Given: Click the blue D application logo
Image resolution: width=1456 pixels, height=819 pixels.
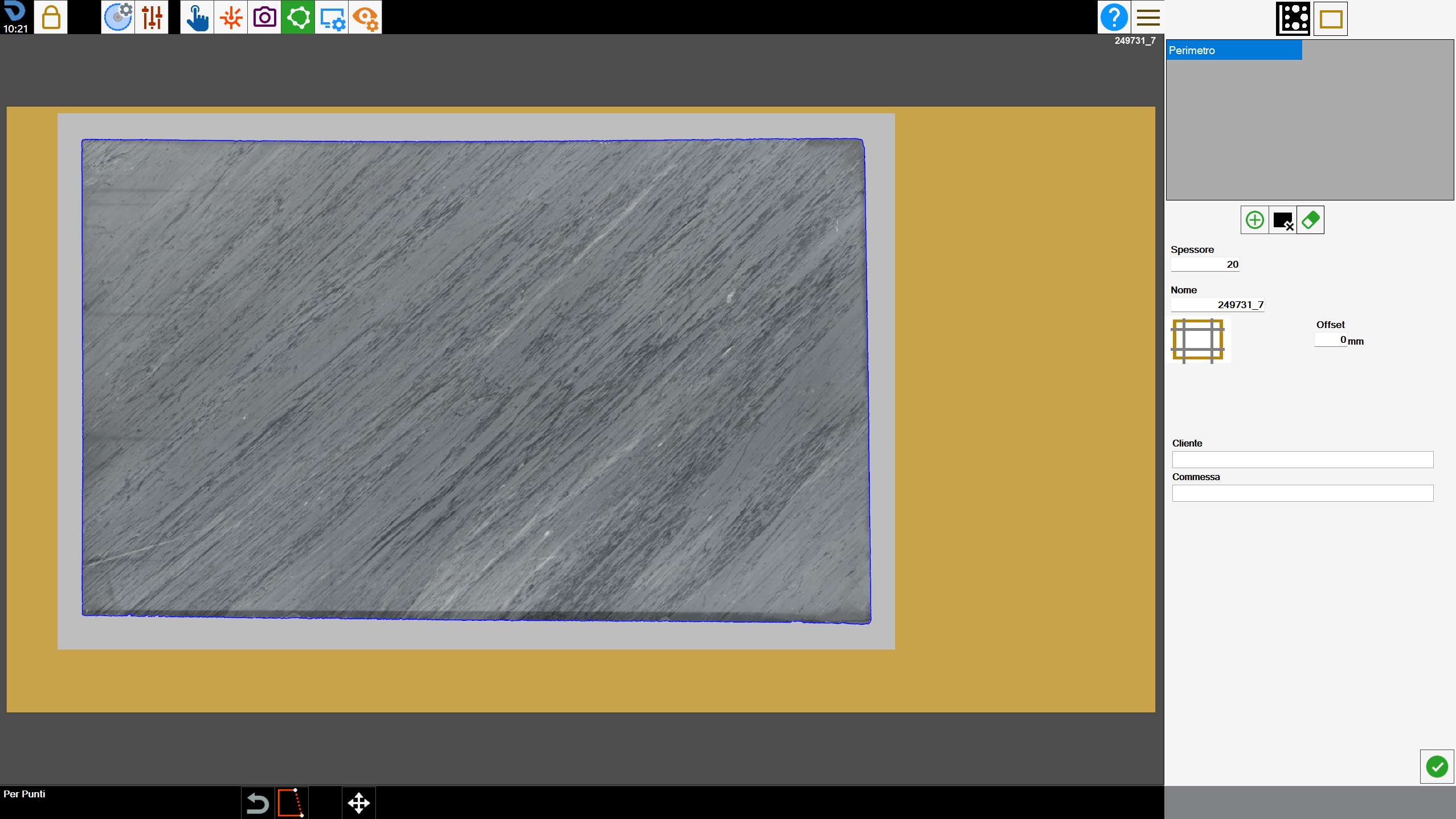Looking at the screenshot, I should (15, 11).
